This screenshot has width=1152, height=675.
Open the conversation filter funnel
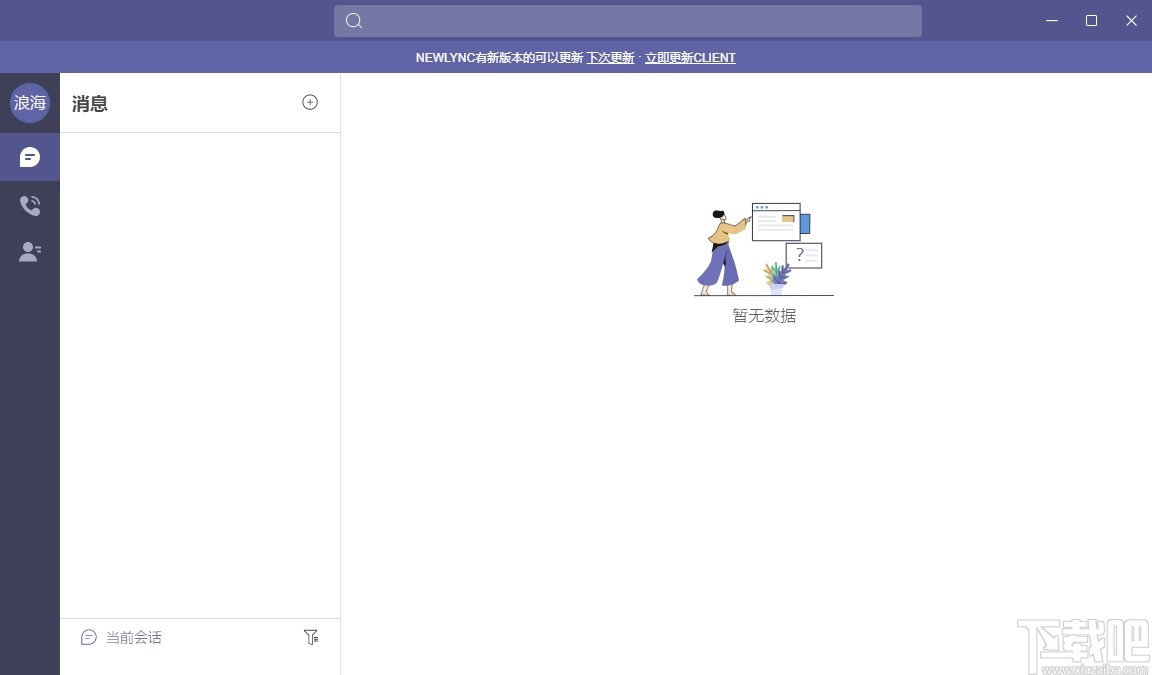[311, 636]
